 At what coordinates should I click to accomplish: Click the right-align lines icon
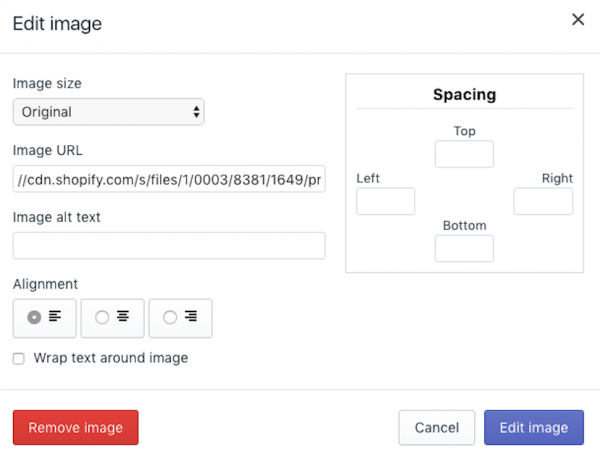(191, 317)
